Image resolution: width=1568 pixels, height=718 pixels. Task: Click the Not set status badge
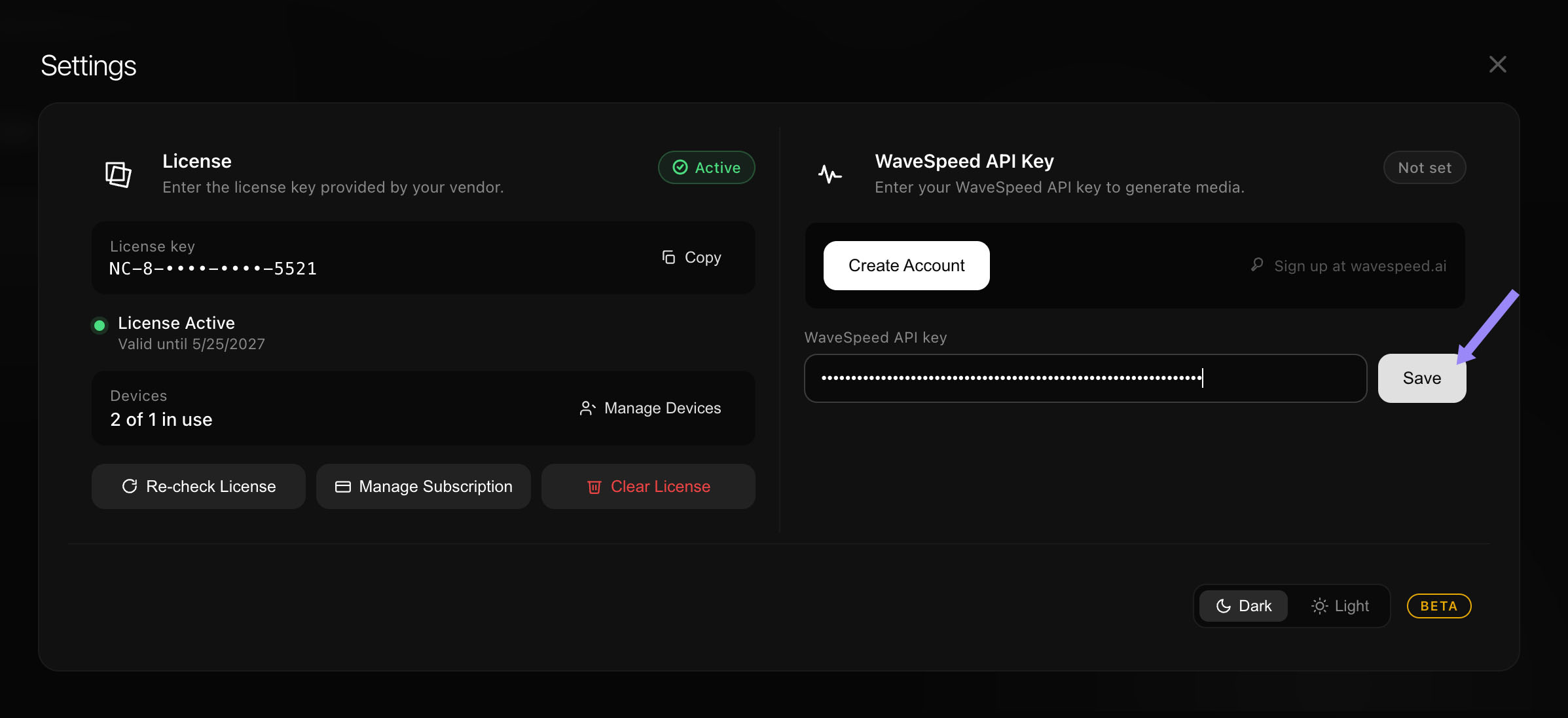1425,168
